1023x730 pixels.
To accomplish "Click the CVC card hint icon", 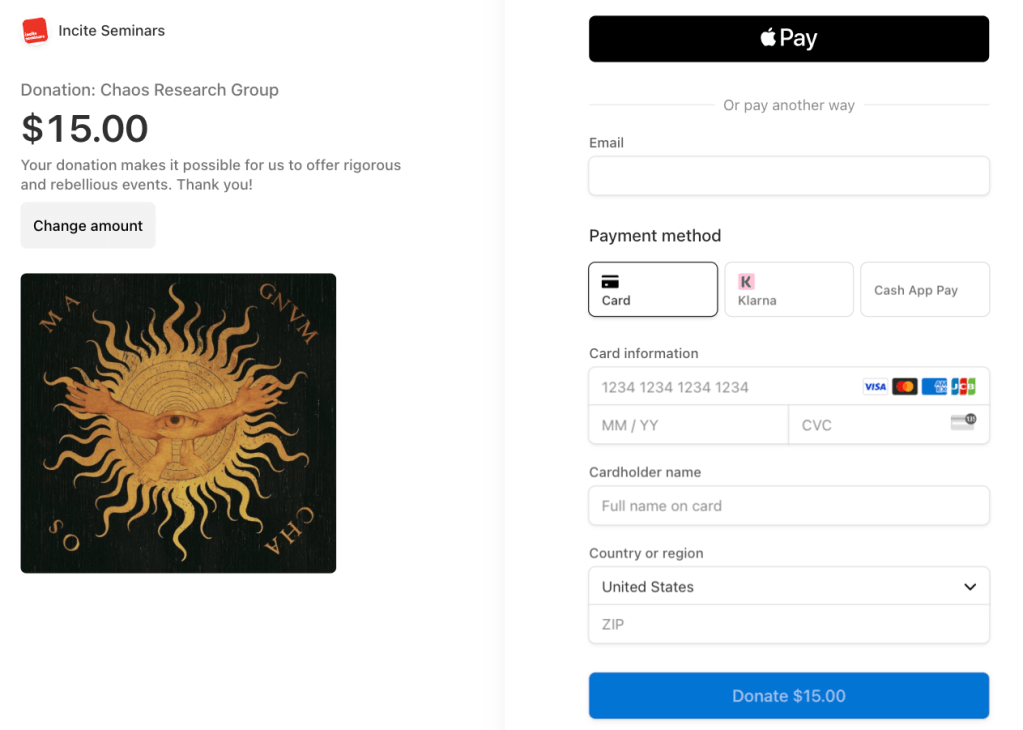I will click(x=963, y=422).
